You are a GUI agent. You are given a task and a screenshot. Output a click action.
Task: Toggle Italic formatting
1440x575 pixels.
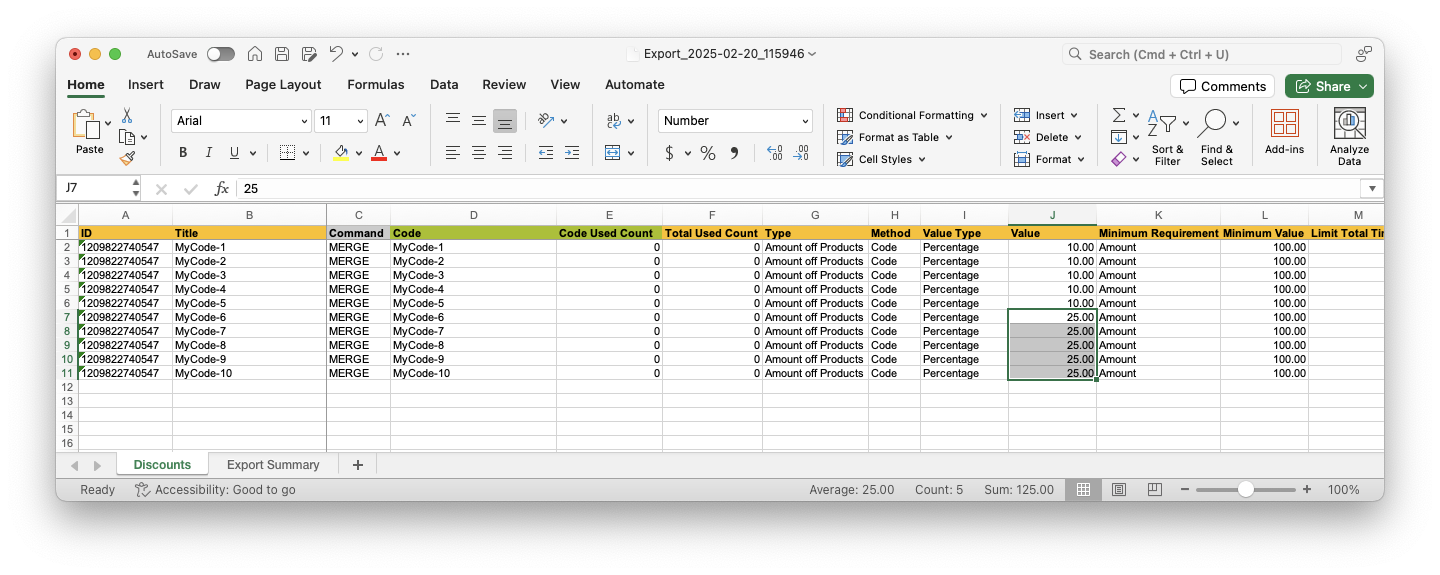click(x=209, y=153)
